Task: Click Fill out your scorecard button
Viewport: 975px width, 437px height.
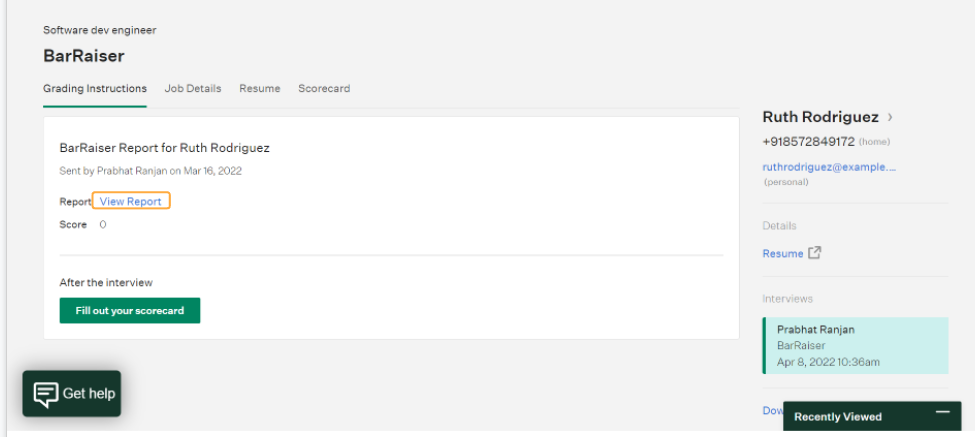Action: click(x=130, y=310)
